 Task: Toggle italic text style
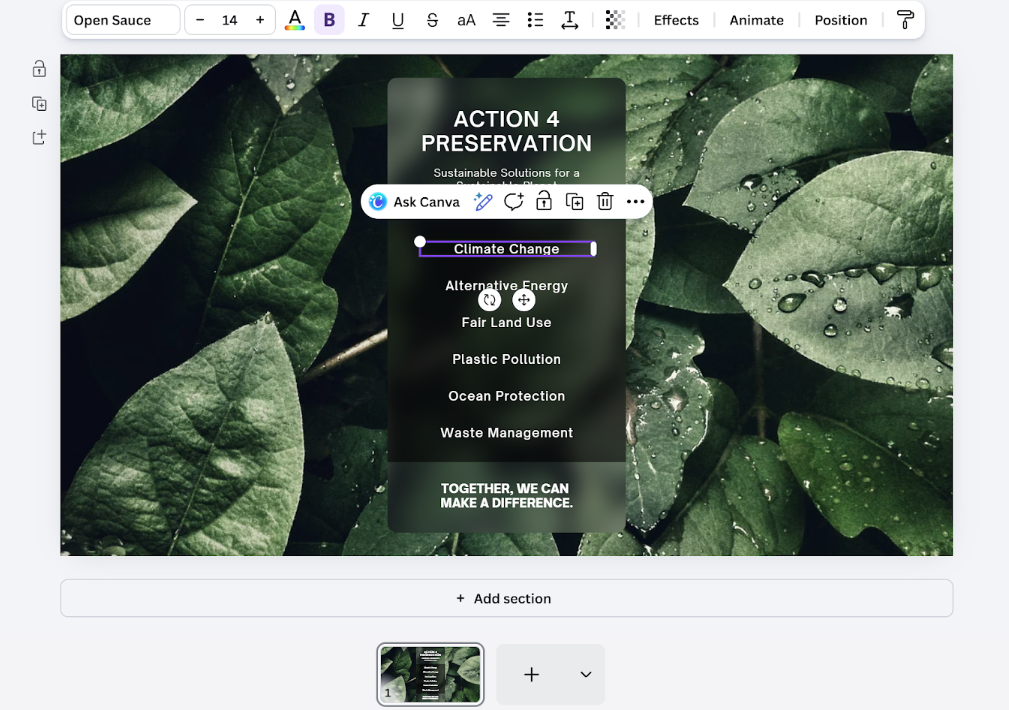tap(363, 20)
